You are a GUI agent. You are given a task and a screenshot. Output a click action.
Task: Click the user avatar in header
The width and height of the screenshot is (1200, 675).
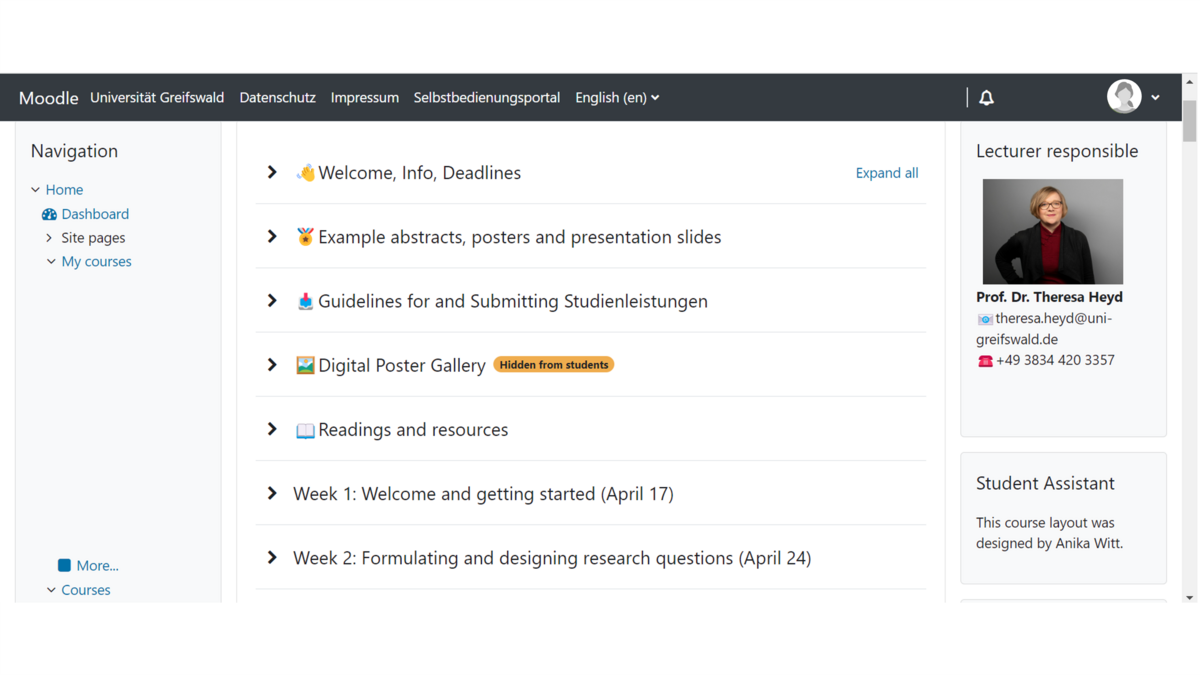pyautogui.click(x=1124, y=97)
